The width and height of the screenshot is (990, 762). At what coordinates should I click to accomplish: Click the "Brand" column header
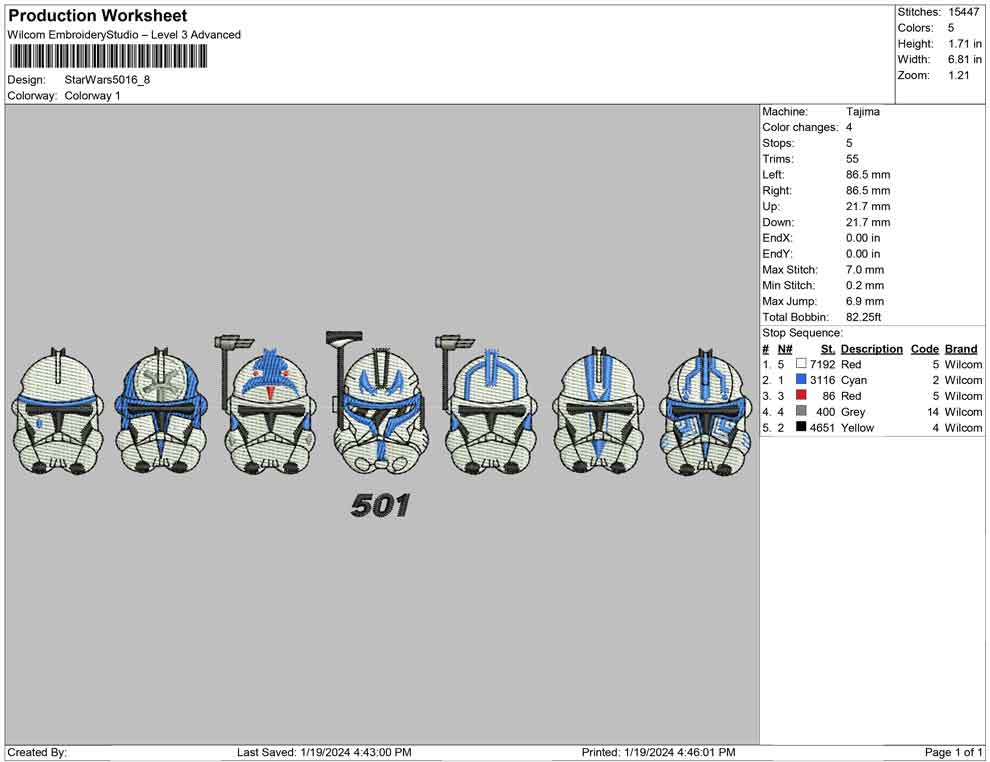pos(961,349)
